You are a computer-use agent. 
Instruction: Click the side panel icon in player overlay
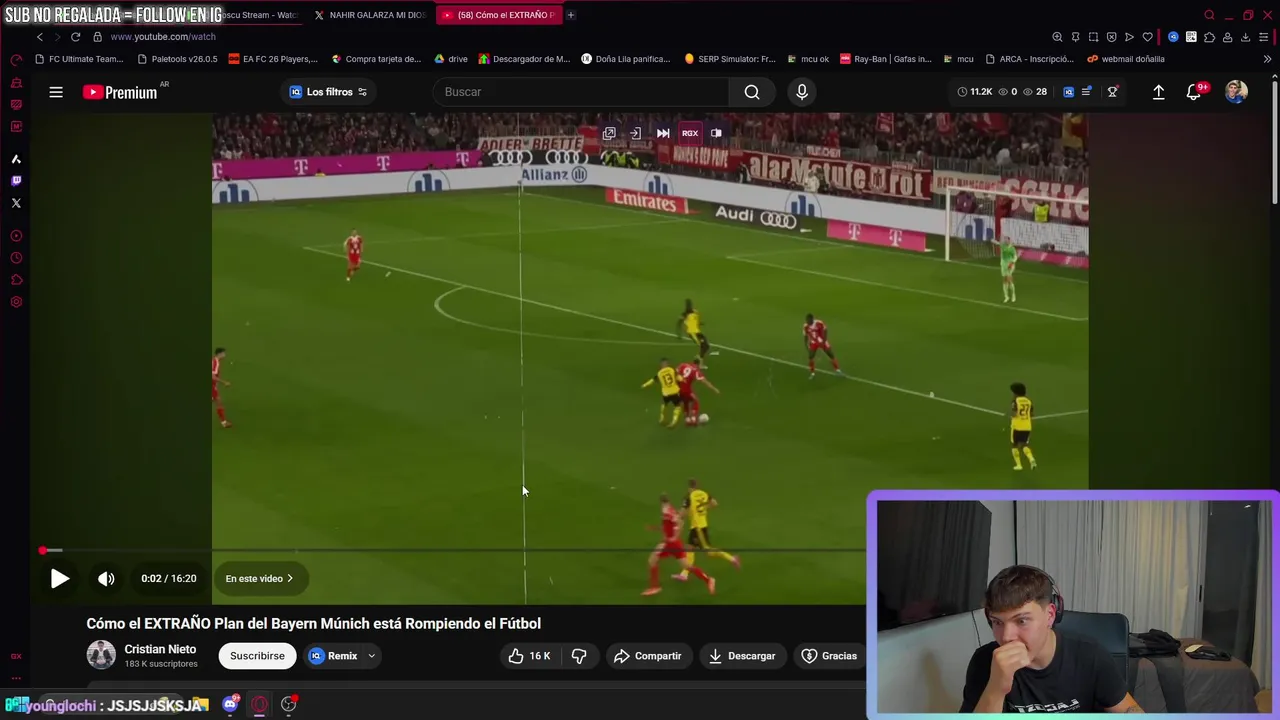click(716, 133)
